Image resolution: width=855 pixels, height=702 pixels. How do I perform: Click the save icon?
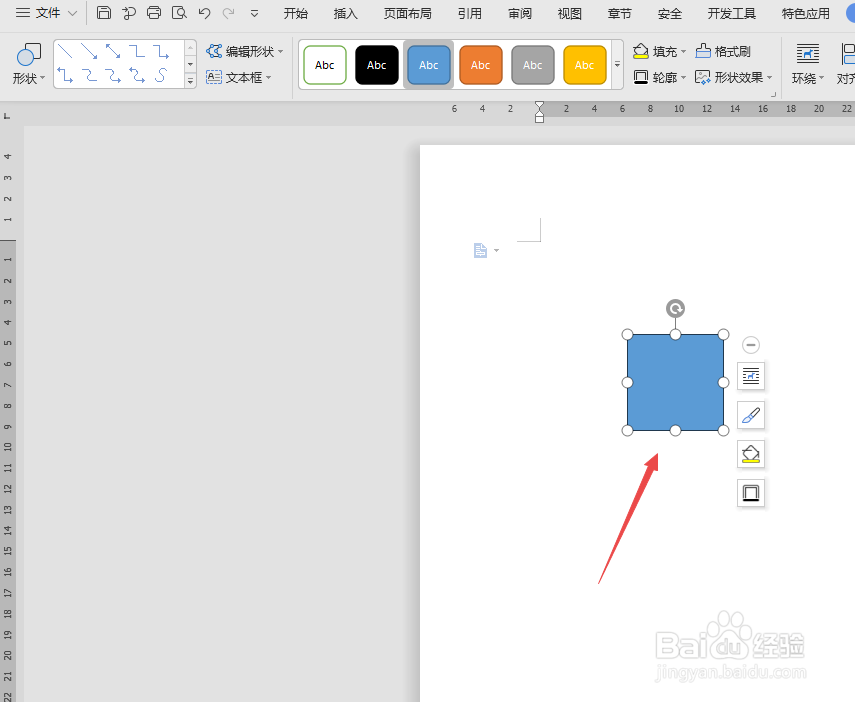[x=104, y=13]
